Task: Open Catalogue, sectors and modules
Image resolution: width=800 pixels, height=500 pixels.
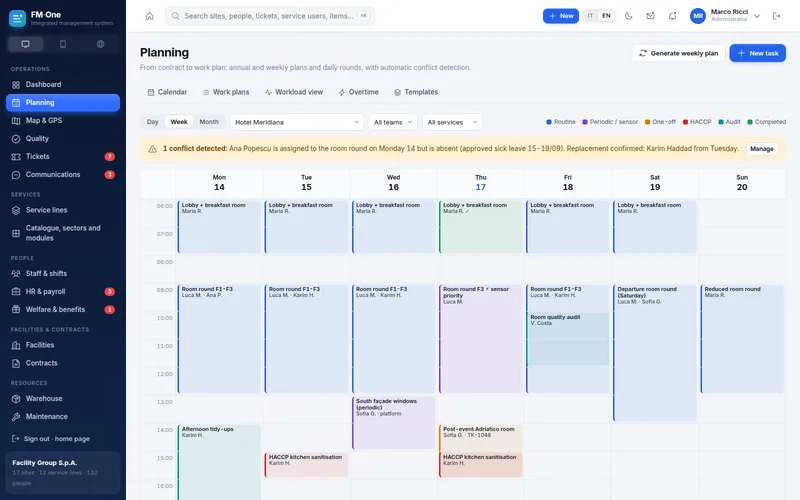Action: (x=63, y=233)
